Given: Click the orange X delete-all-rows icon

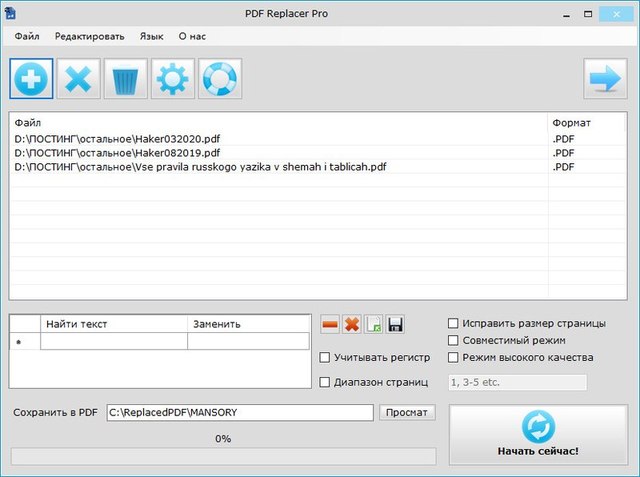Looking at the screenshot, I should (352, 324).
